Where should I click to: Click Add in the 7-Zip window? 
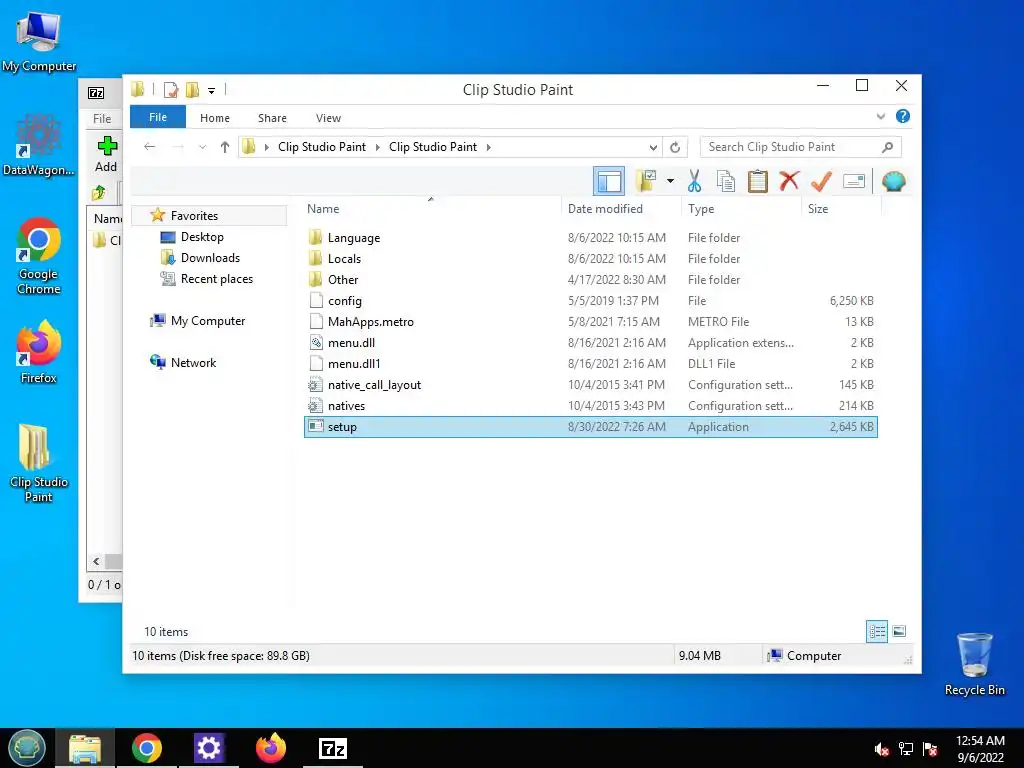pyautogui.click(x=106, y=154)
